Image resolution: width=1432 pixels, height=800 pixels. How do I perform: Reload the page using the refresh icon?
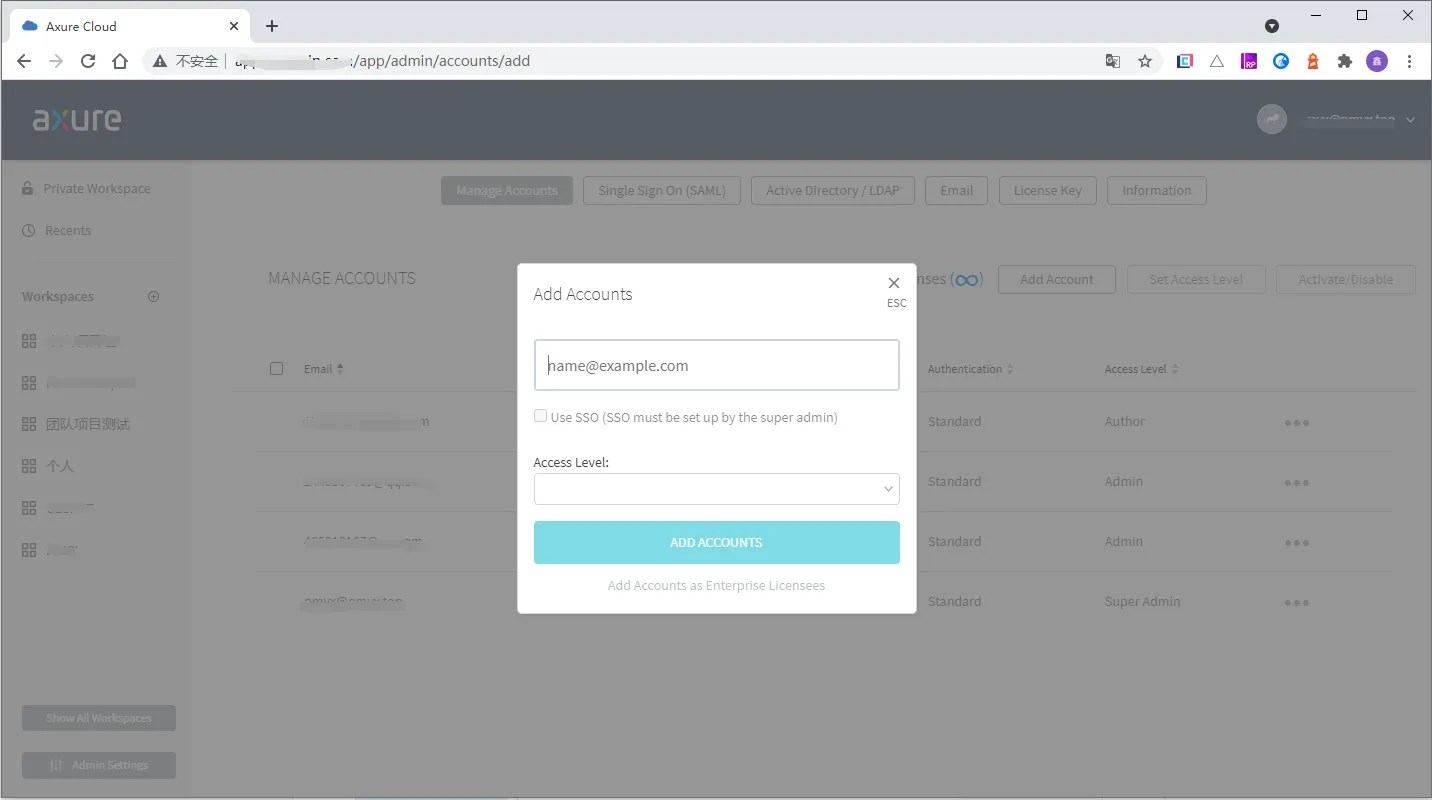(x=88, y=61)
